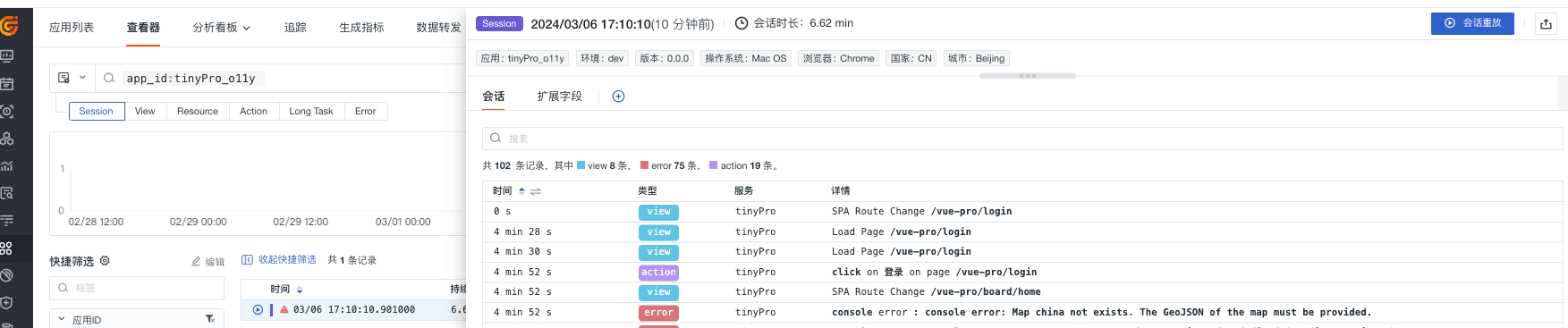The image size is (1568, 328).
Task: Click the clock icon beside 会话时长
Action: pyautogui.click(x=742, y=23)
